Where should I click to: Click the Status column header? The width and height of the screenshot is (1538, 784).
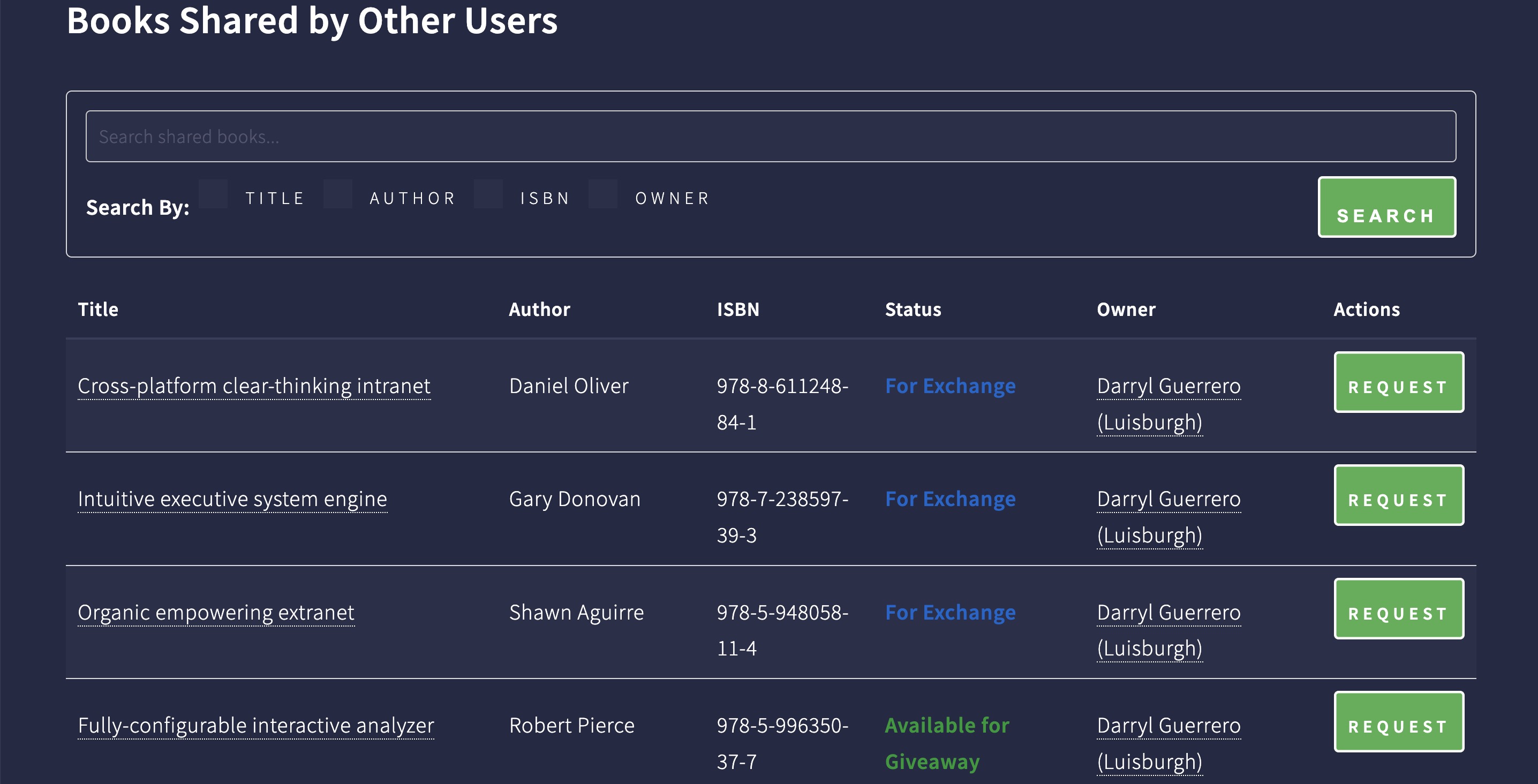pyautogui.click(x=913, y=310)
